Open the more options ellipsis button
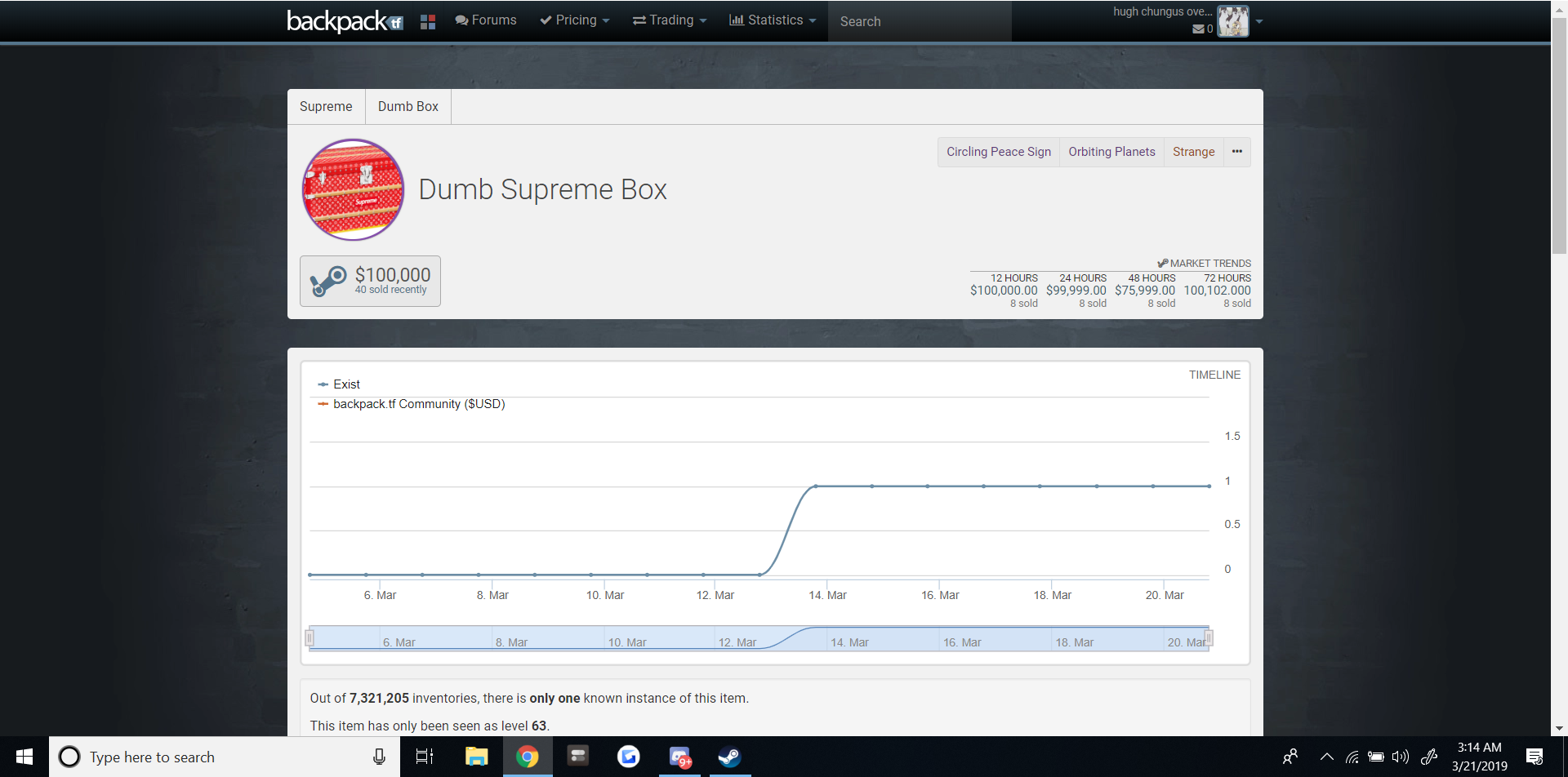The height and width of the screenshot is (777, 1568). tap(1237, 152)
